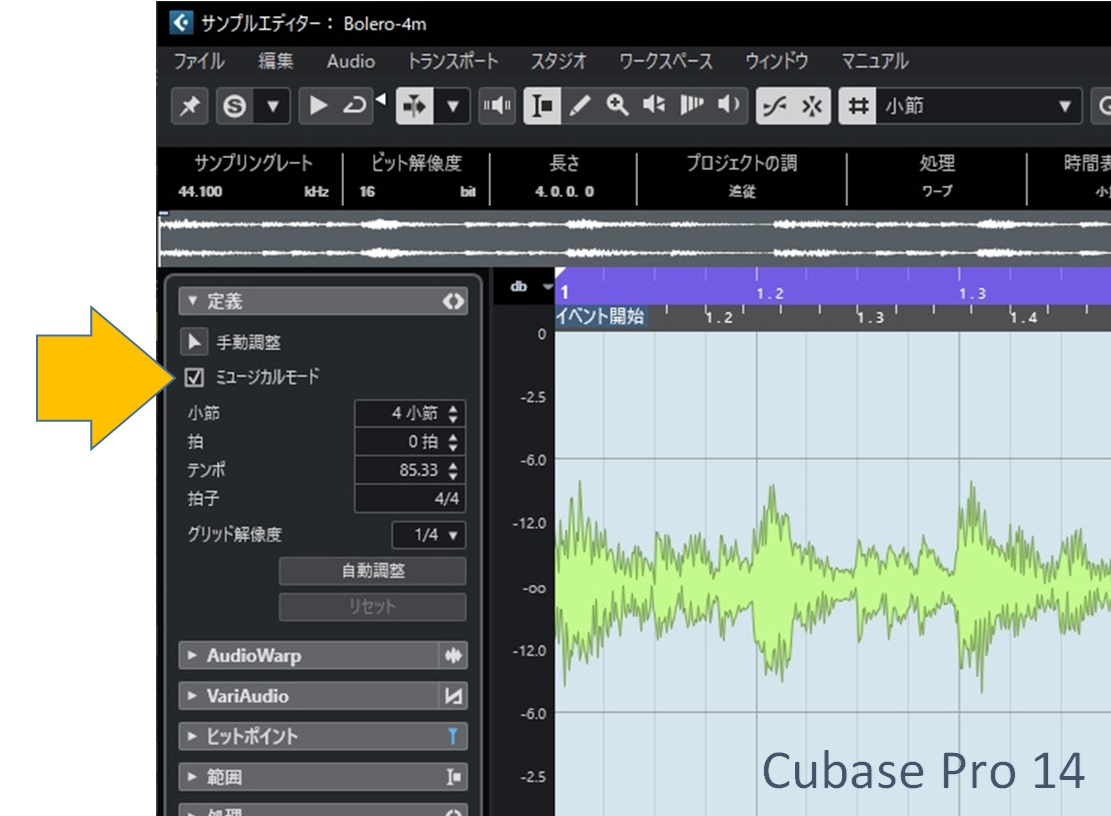Screen dimensions: 1111x816
Task: Toggle the Snap to Zero Crossing icon
Action: pyautogui.click(x=774, y=106)
